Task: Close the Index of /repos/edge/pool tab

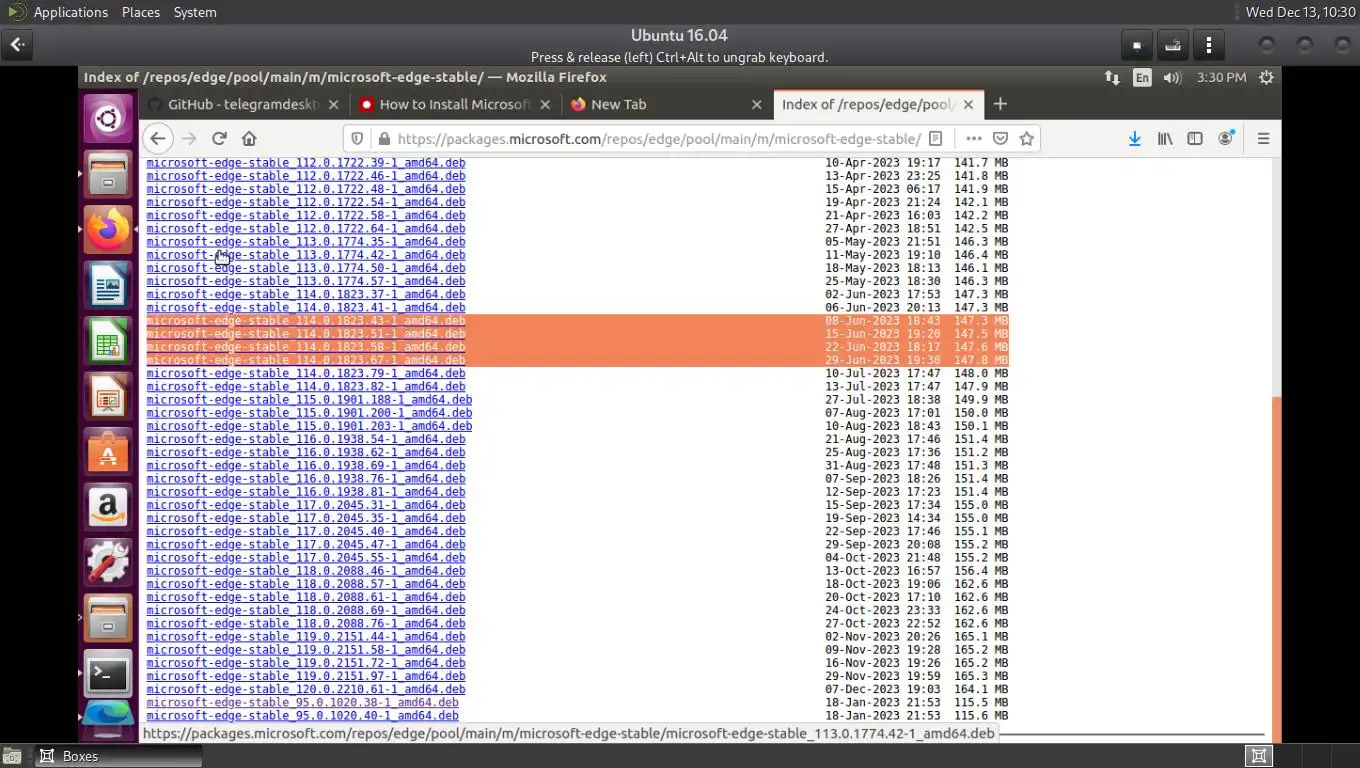Action: click(x=968, y=104)
